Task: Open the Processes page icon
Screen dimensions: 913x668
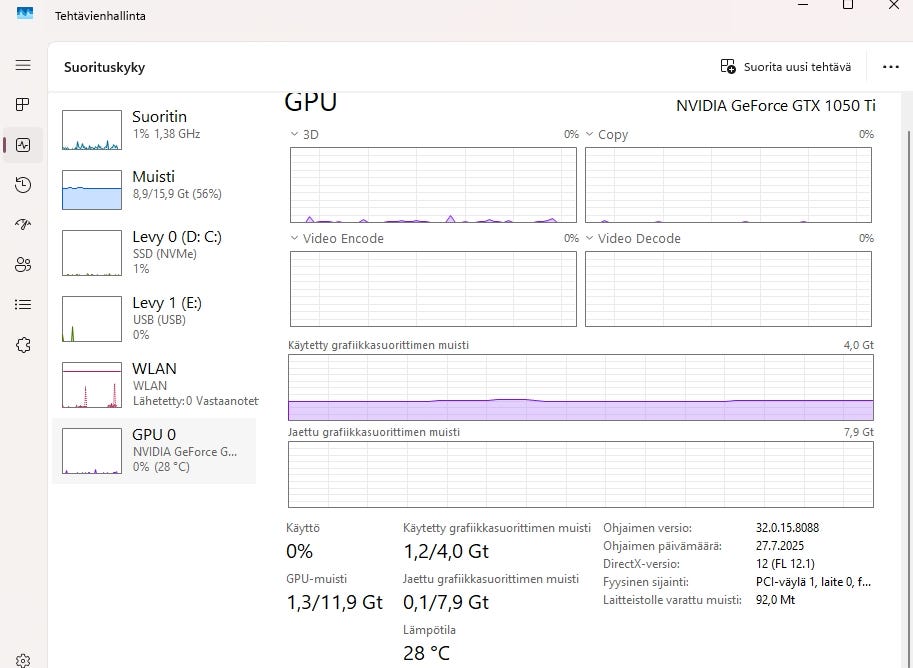Action: pos(23,105)
